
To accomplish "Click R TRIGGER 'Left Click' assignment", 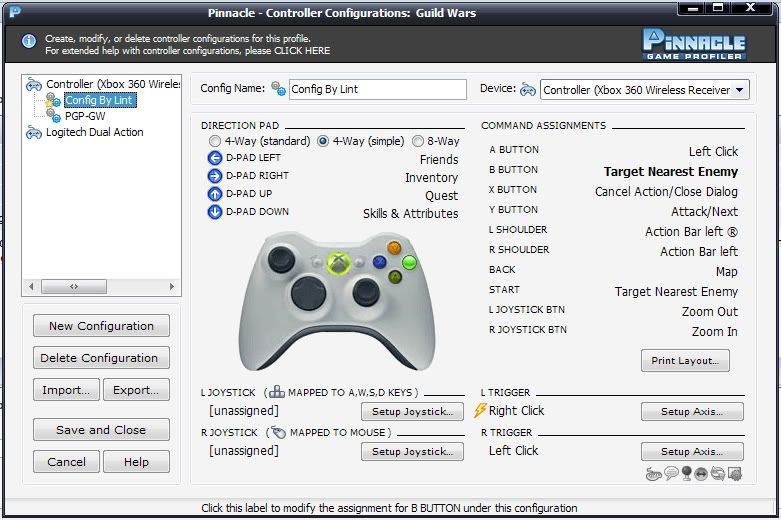I will pos(514,451).
